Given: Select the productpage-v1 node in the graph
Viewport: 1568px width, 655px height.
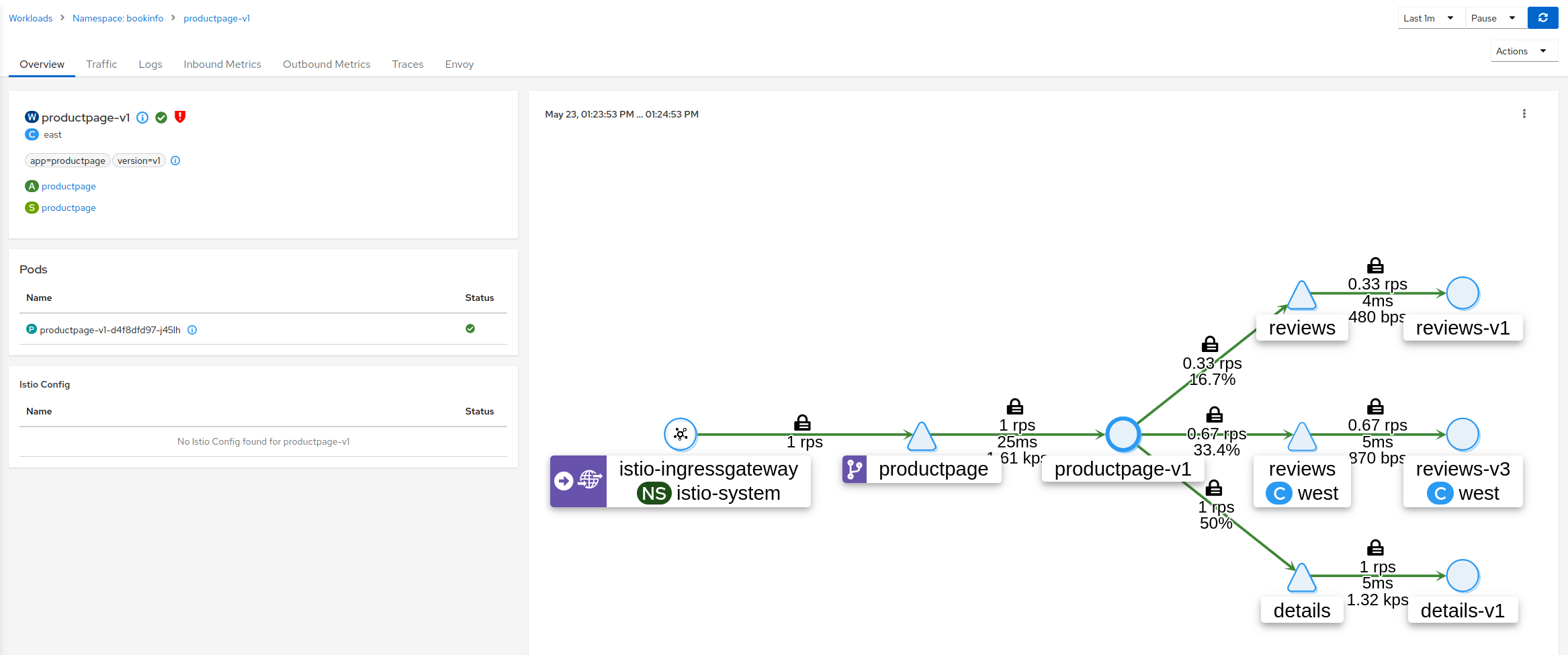Looking at the screenshot, I should [x=1122, y=435].
